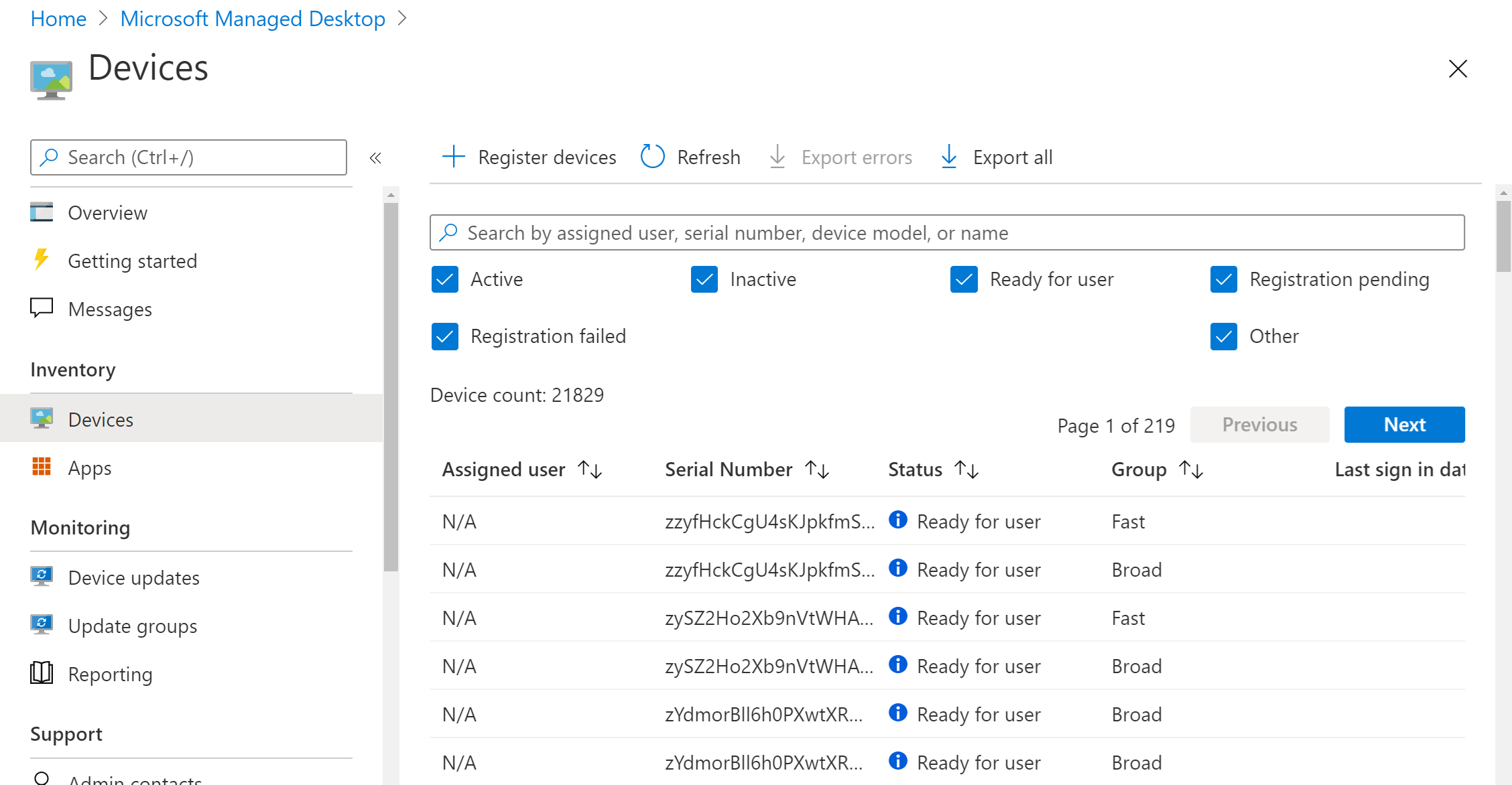Image resolution: width=1512 pixels, height=785 pixels.
Task: Click the Reporting book icon
Action: tap(42, 672)
